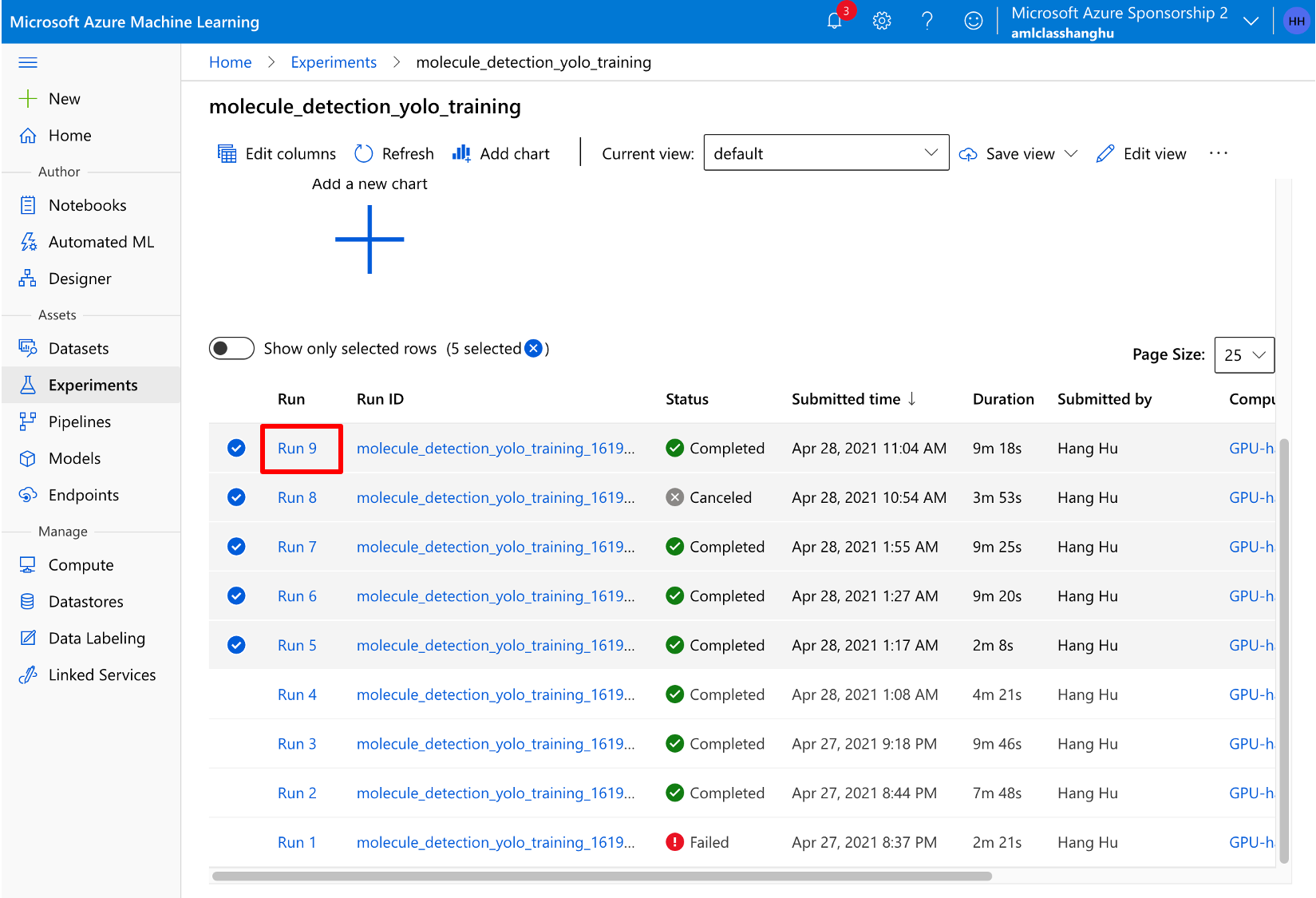Open the Run 8 link

[297, 497]
